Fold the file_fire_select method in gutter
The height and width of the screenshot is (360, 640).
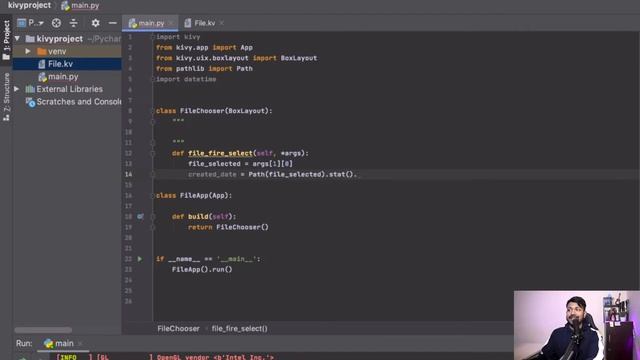click(x=153, y=153)
